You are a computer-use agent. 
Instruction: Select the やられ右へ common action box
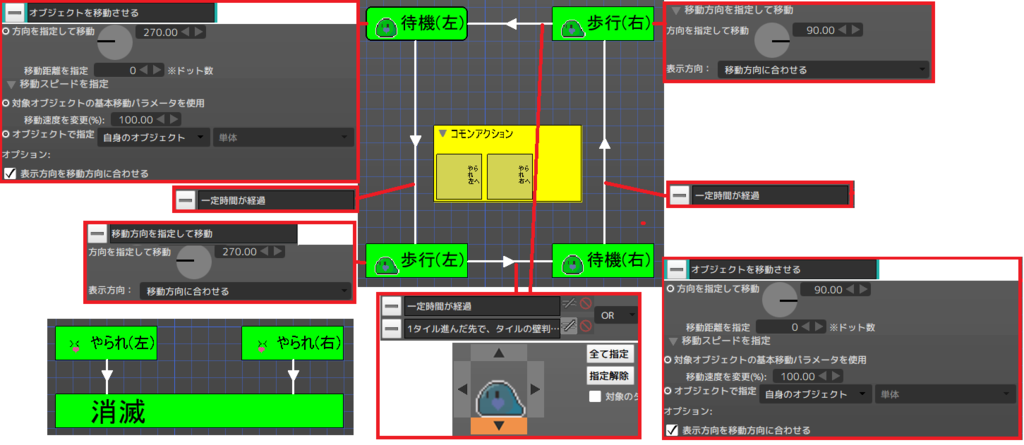point(510,176)
